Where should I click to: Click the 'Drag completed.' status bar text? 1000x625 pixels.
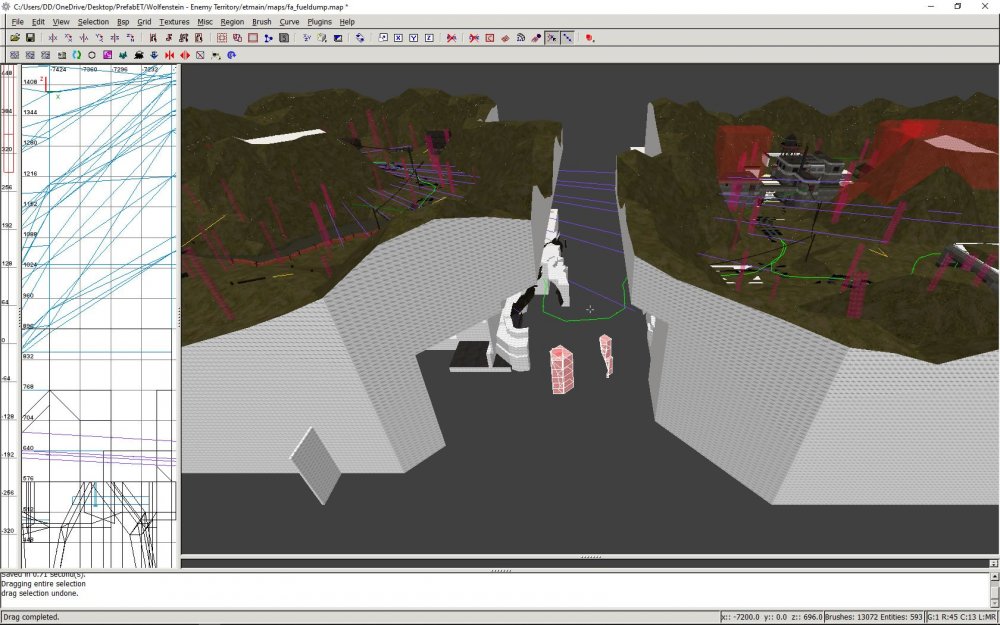point(31,617)
